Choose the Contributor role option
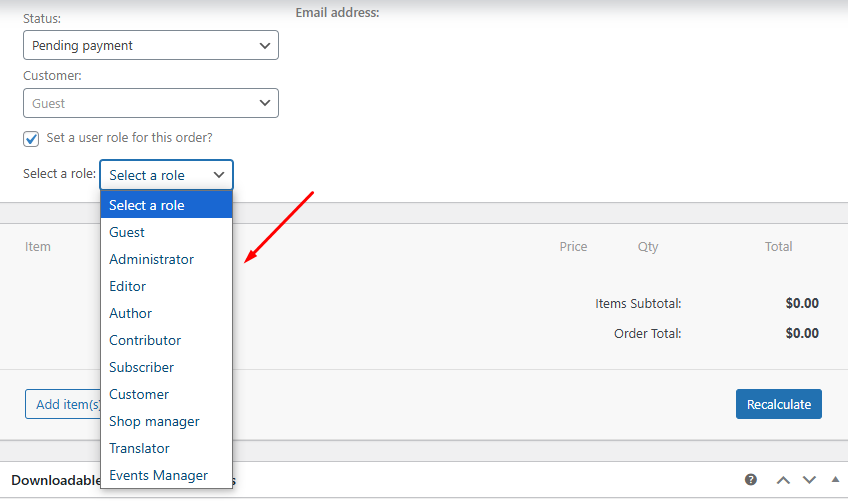The width and height of the screenshot is (848, 501). (x=145, y=340)
